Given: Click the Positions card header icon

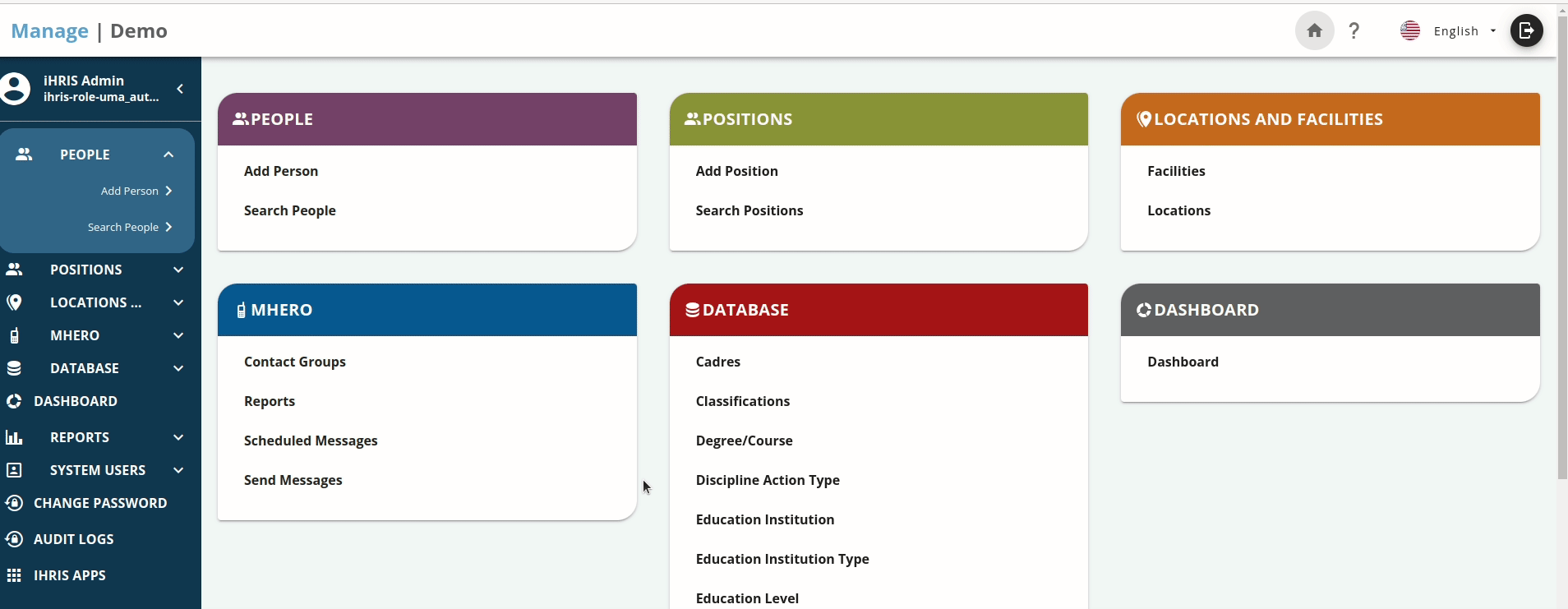Looking at the screenshot, I should [693, 119].
